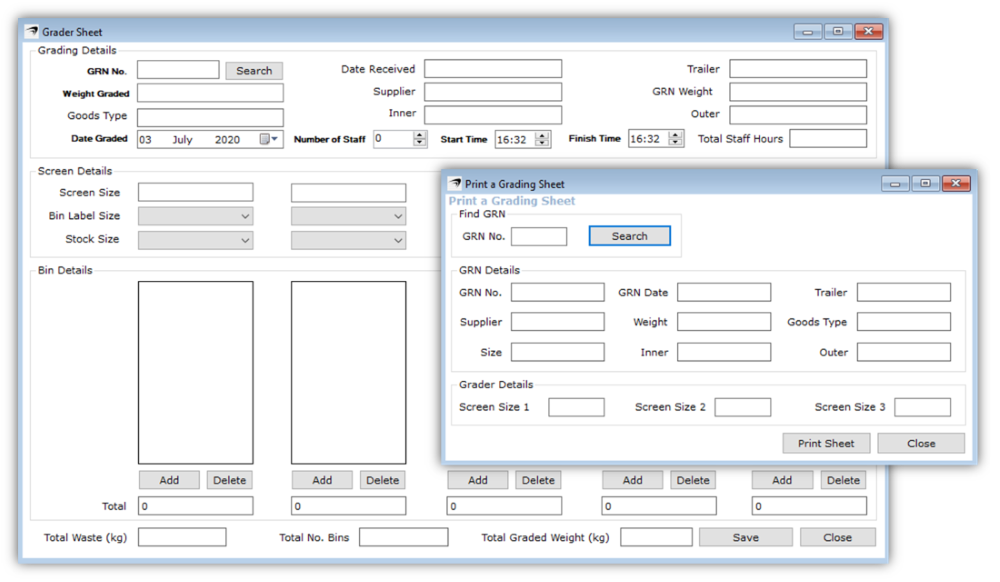The width and height of the screenshot is (1000, 582).
Task: Click GRN No. field in Grading Details
Action: [x=178, y=70]
